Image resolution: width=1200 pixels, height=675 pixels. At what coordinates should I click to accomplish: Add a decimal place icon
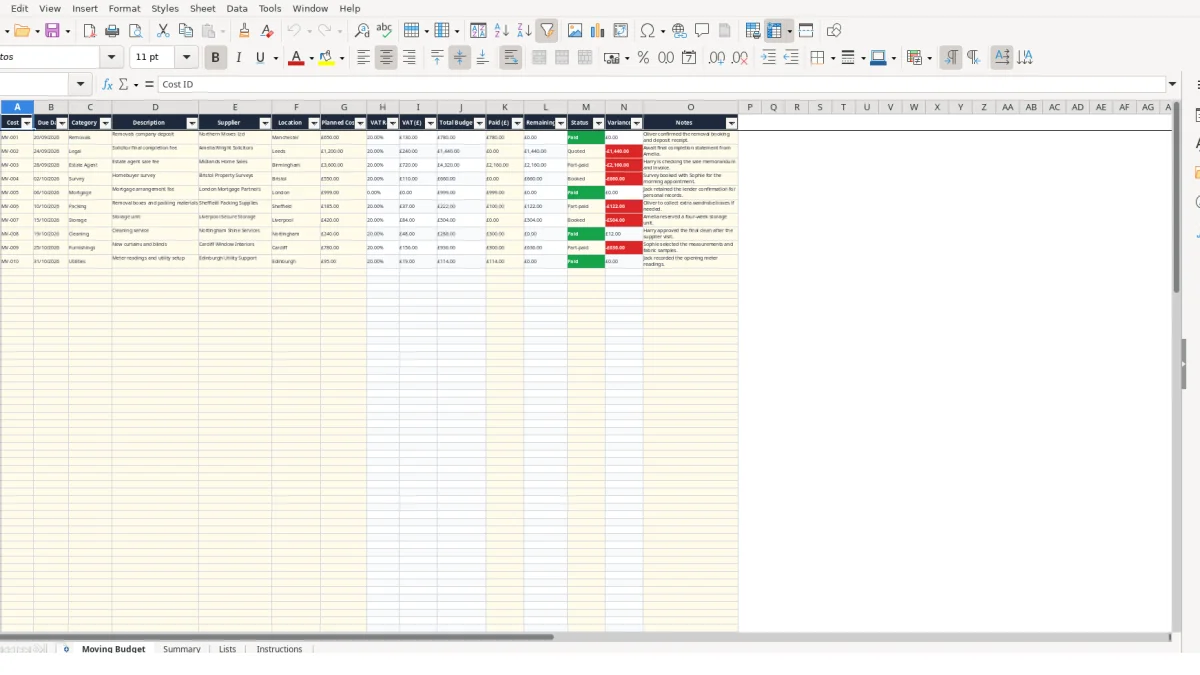click(x=717, y=58)
